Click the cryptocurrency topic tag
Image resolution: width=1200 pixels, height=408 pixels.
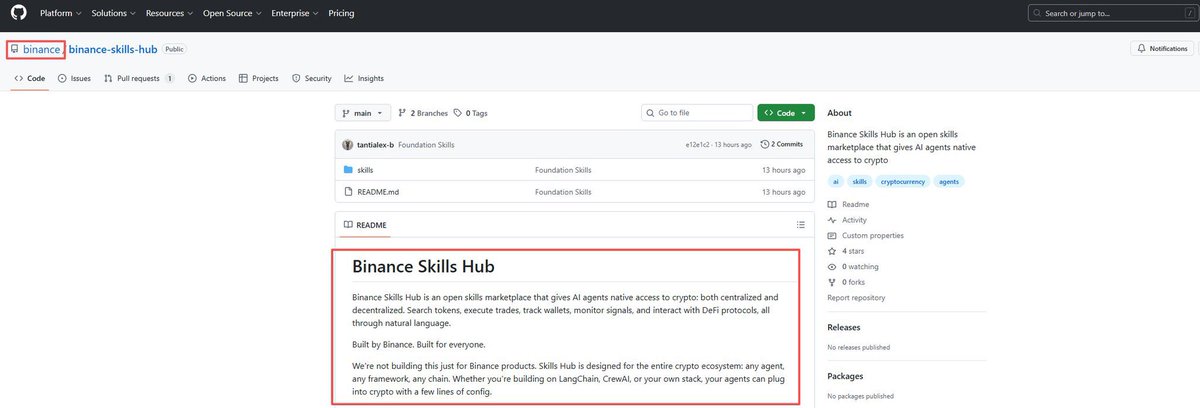[x=903, y=182]
